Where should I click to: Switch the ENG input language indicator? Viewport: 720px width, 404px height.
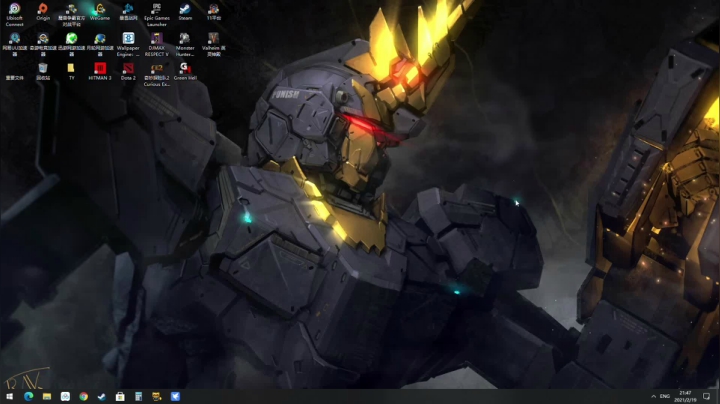[x=665, y=396]
